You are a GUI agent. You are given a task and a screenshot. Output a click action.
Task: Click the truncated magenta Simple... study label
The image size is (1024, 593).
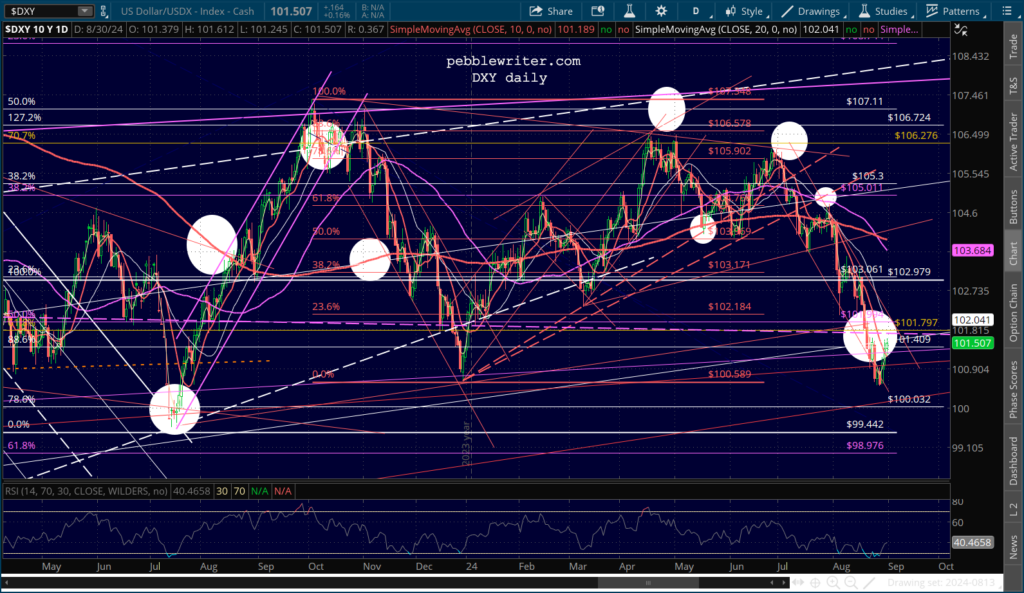tap(899, 29)
